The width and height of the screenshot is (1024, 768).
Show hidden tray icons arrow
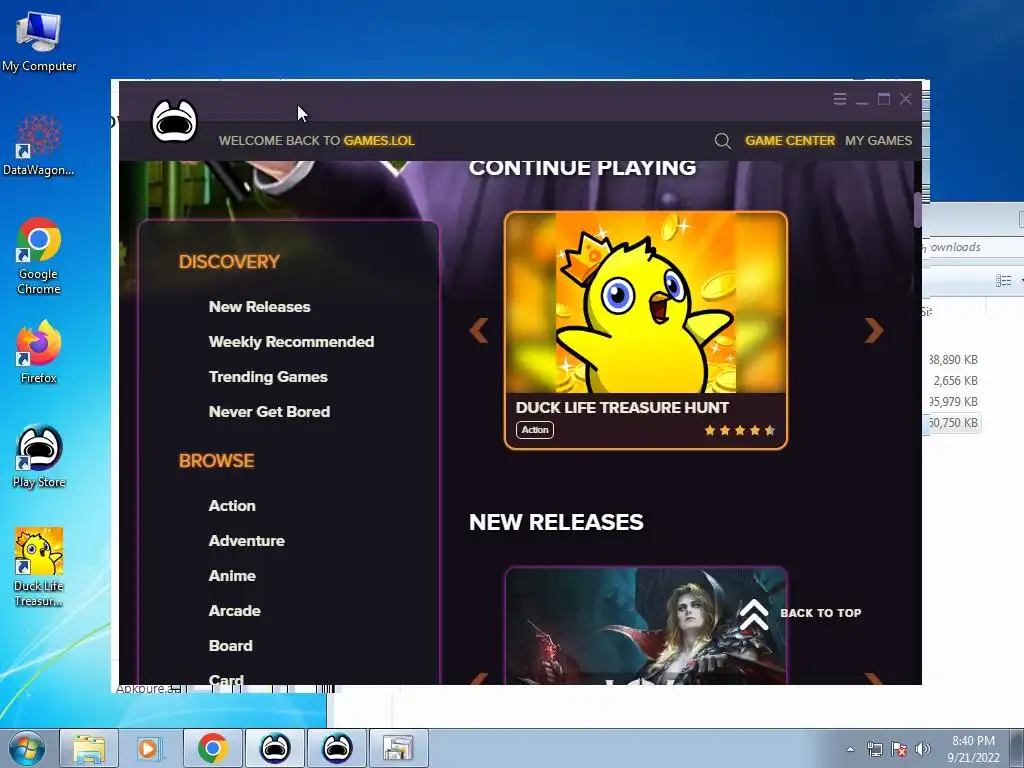[850, 749]
